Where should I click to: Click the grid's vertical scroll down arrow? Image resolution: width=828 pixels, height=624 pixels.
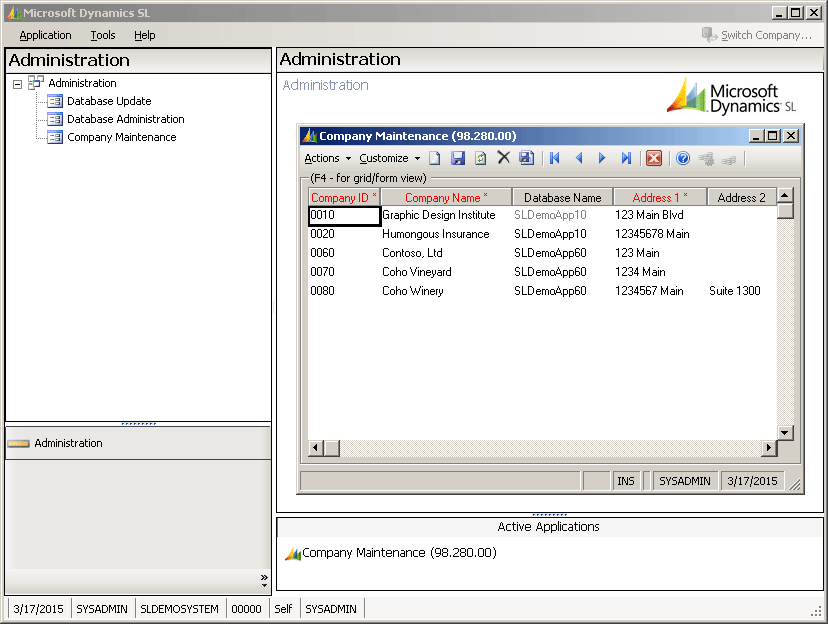pos(785,433)
